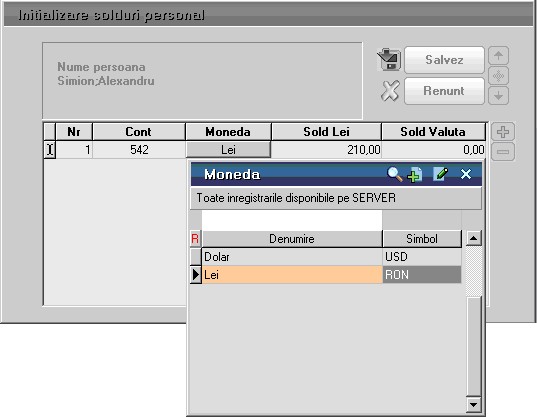Close the Moneda popup with X
The height and width of the screenshot is (417, 537).
pyautogui.click(x=466, y=174)
